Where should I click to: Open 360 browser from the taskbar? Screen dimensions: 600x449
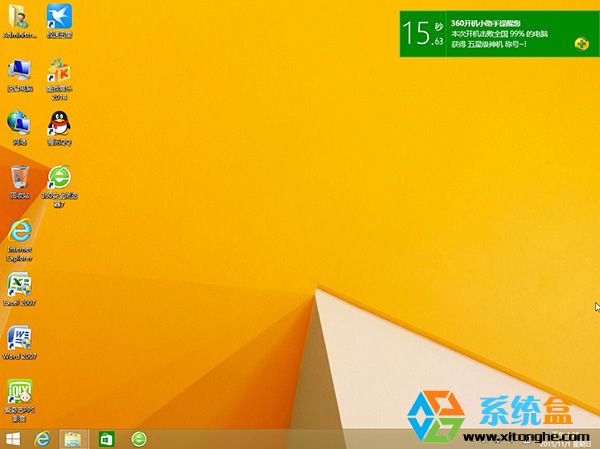pos(139,439)
